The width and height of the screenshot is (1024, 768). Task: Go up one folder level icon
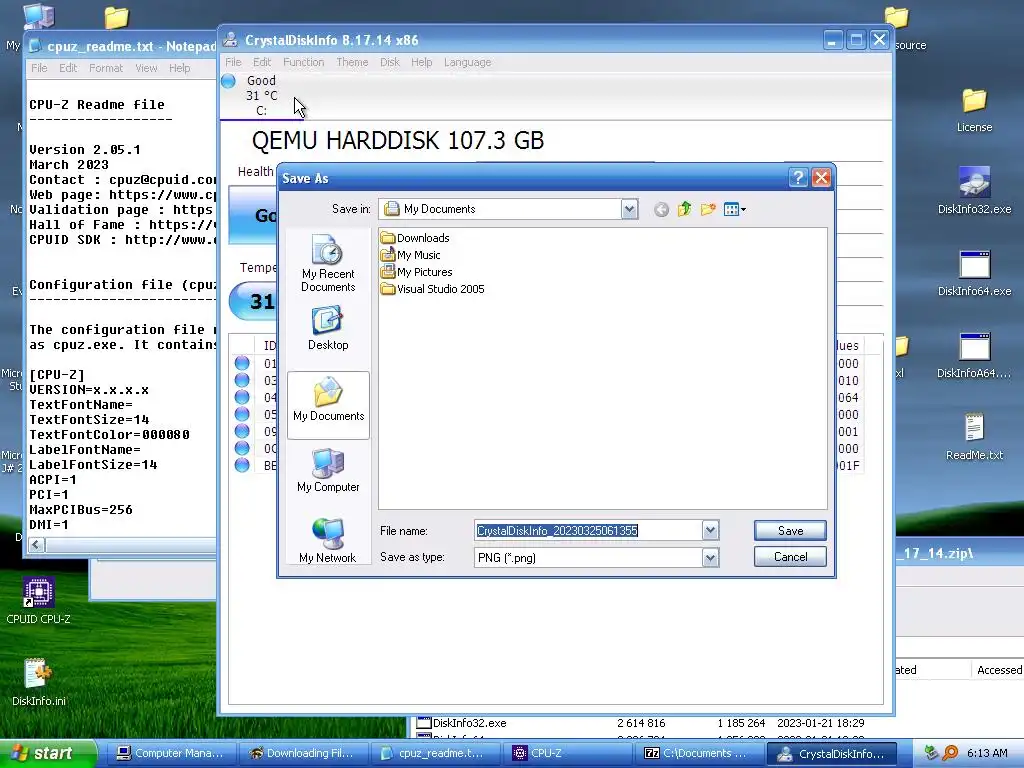(684, 209)
